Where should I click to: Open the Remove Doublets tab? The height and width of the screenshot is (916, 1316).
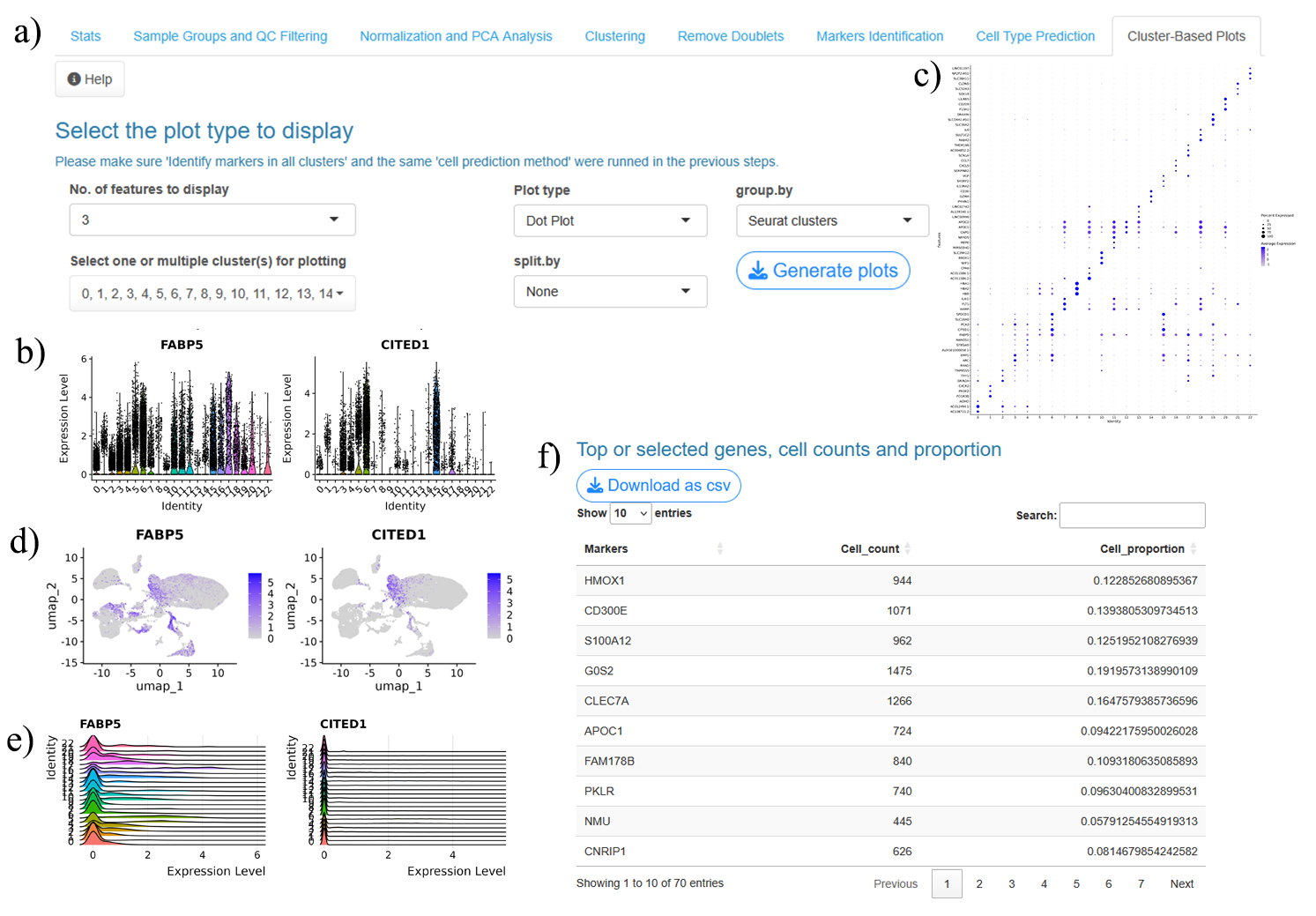click(x=730, y=36)
